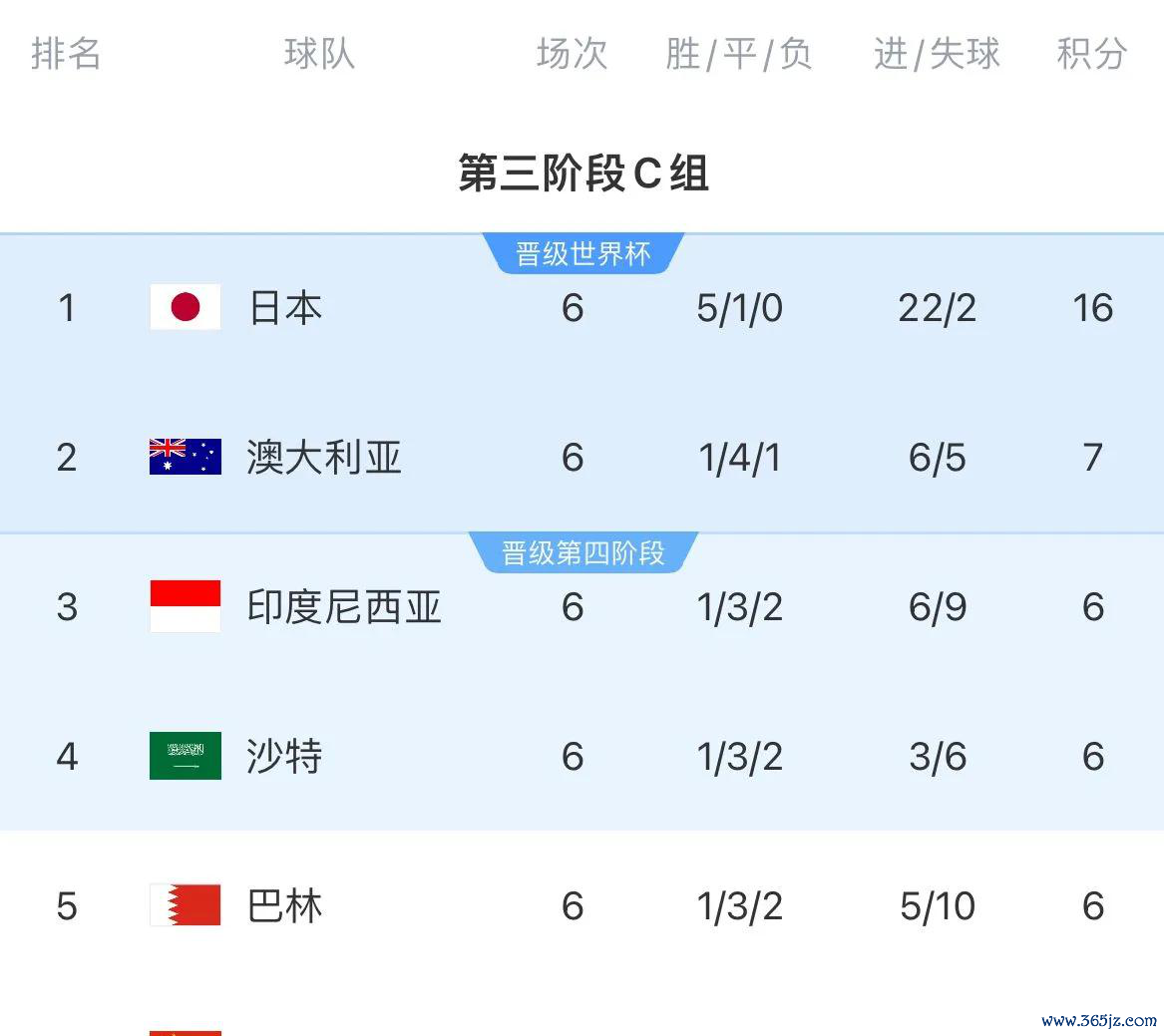
Task: Click the 积分 column header
Action: [x=1092, y=54]
